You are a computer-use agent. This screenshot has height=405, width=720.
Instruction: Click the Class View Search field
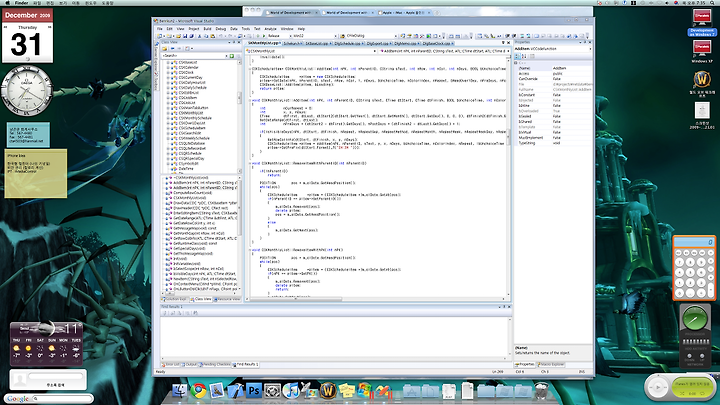point(195,56)
